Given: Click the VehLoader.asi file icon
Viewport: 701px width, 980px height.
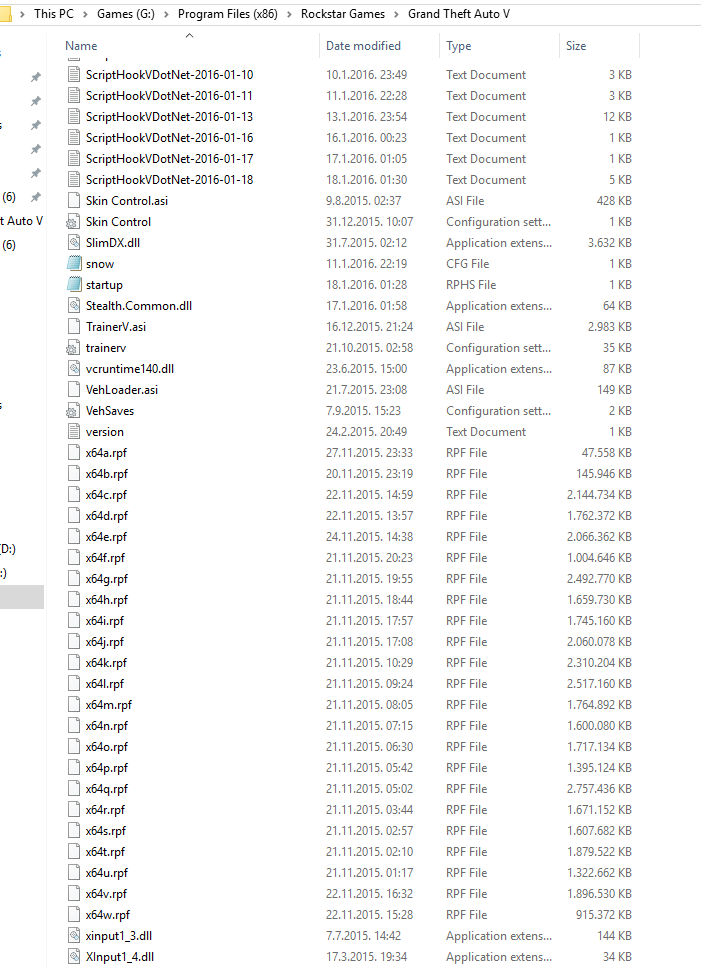Looking at the screenshot, I should tap(74, 389).
